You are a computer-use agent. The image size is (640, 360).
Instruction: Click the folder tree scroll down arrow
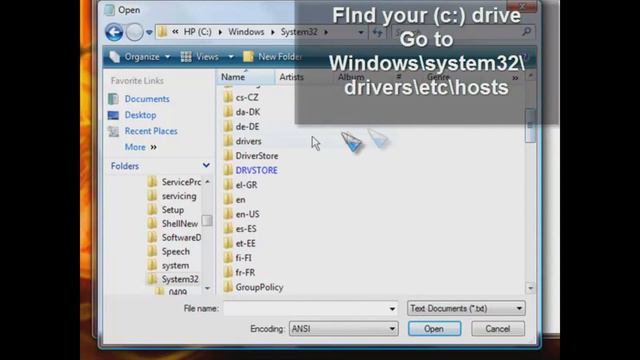coord(207,289)
